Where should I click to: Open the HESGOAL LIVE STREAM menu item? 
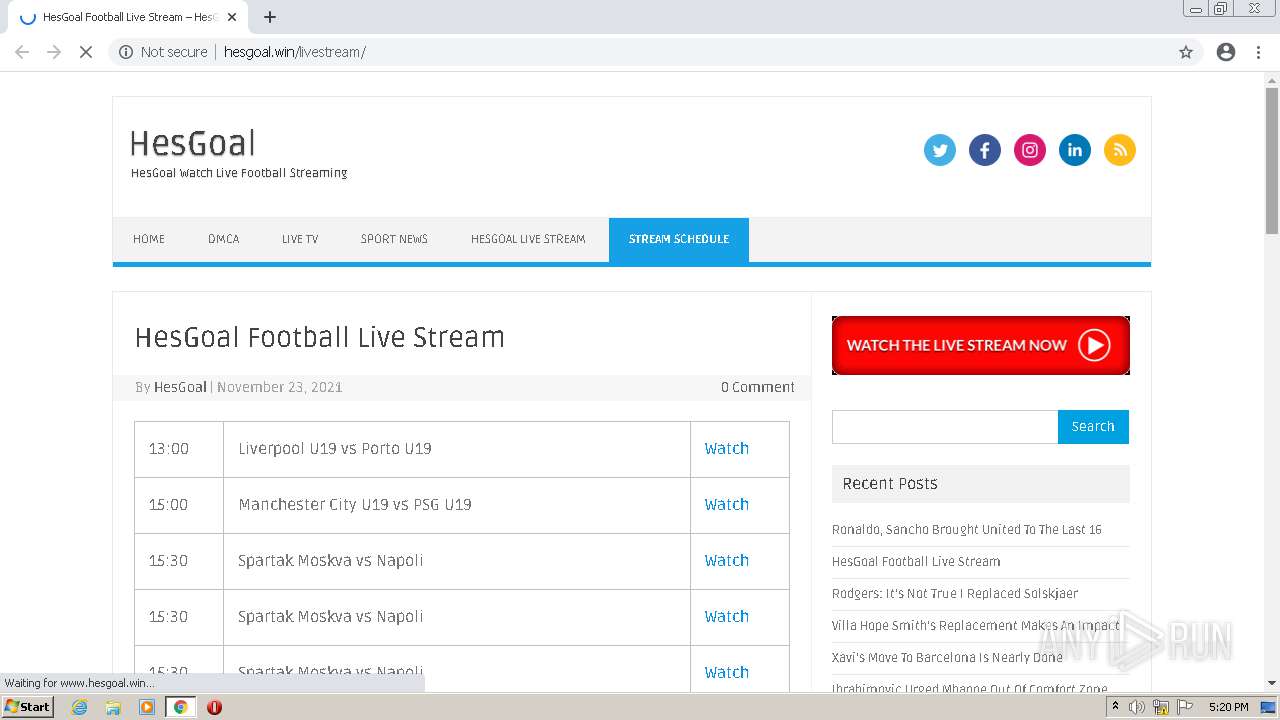[x=528, y=239]
